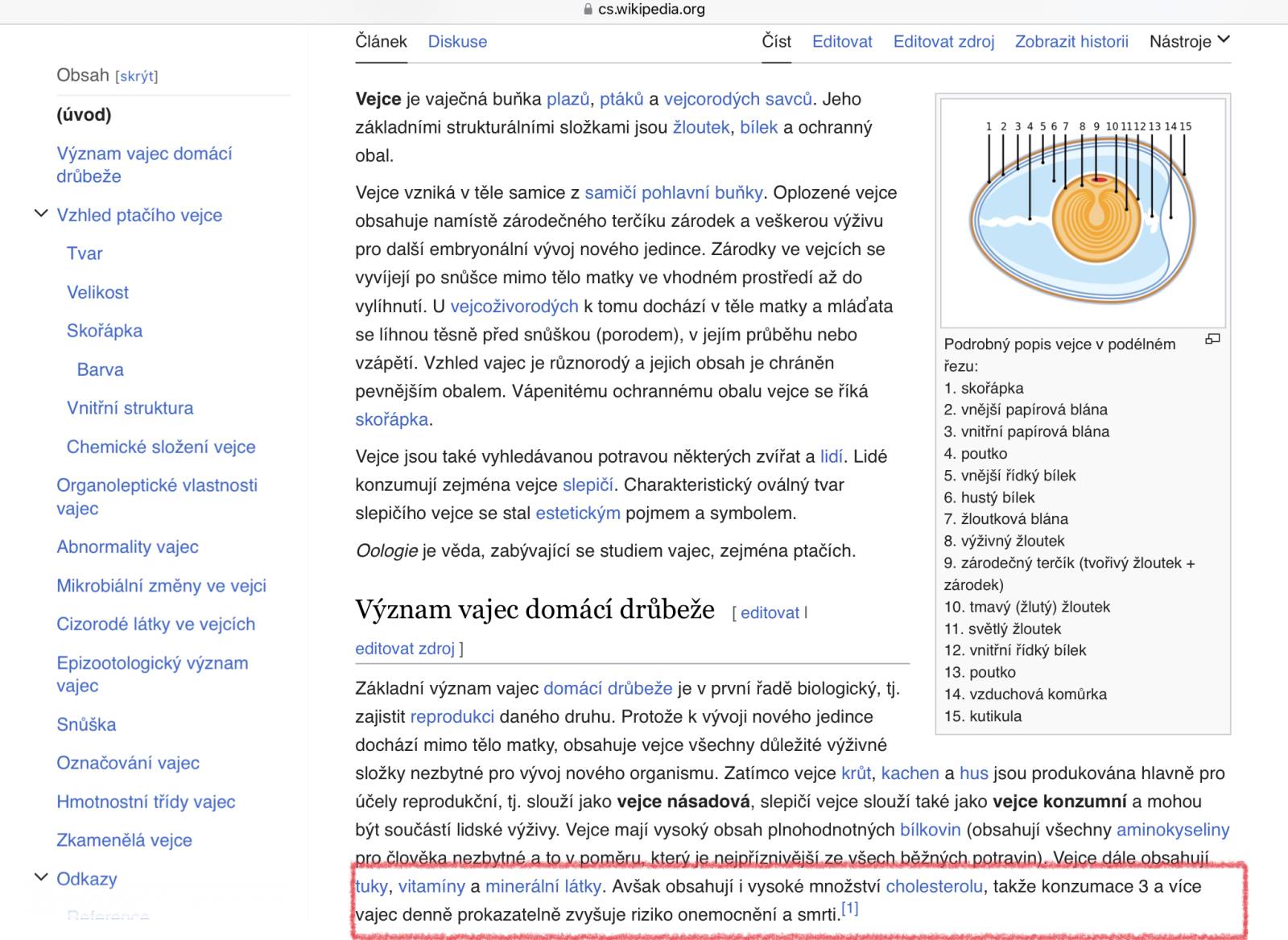The image size is (1288, 940).
Task: Open the kachen link
Action: click(x=910, y=773)
